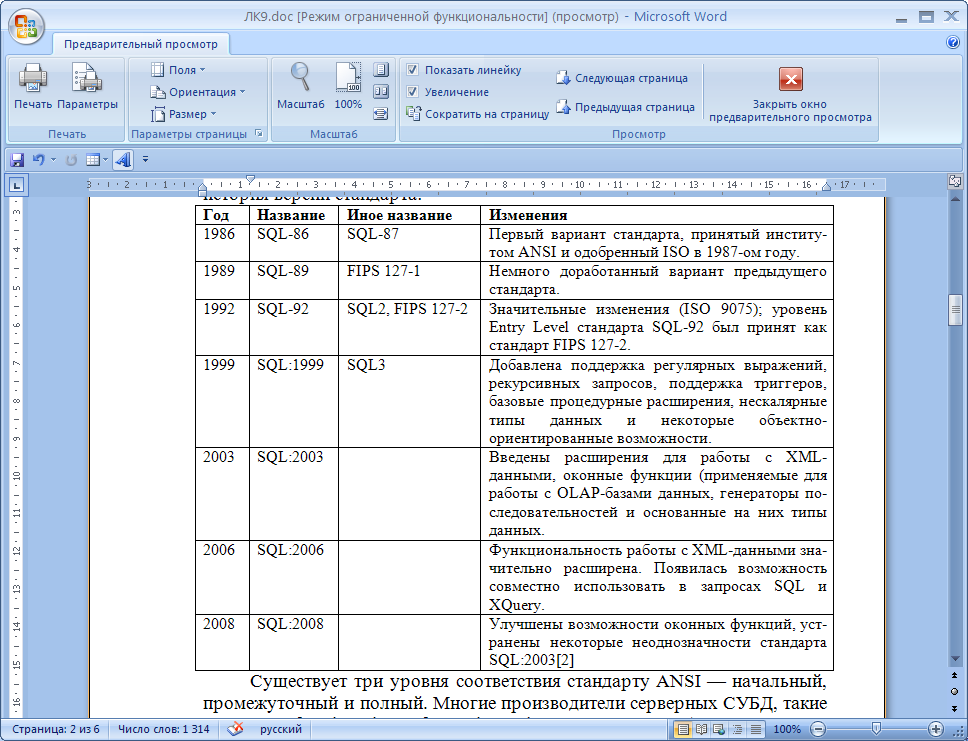Switch to Draft view

[756, 729]
